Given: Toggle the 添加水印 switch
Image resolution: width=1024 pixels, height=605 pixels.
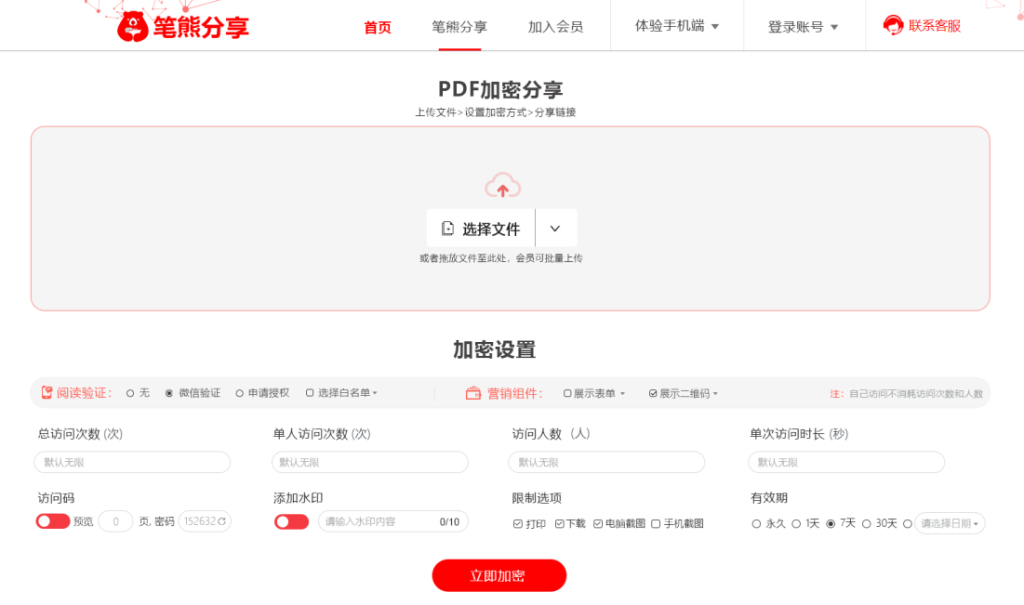Looking at the screenshot, I should point(291,521).
